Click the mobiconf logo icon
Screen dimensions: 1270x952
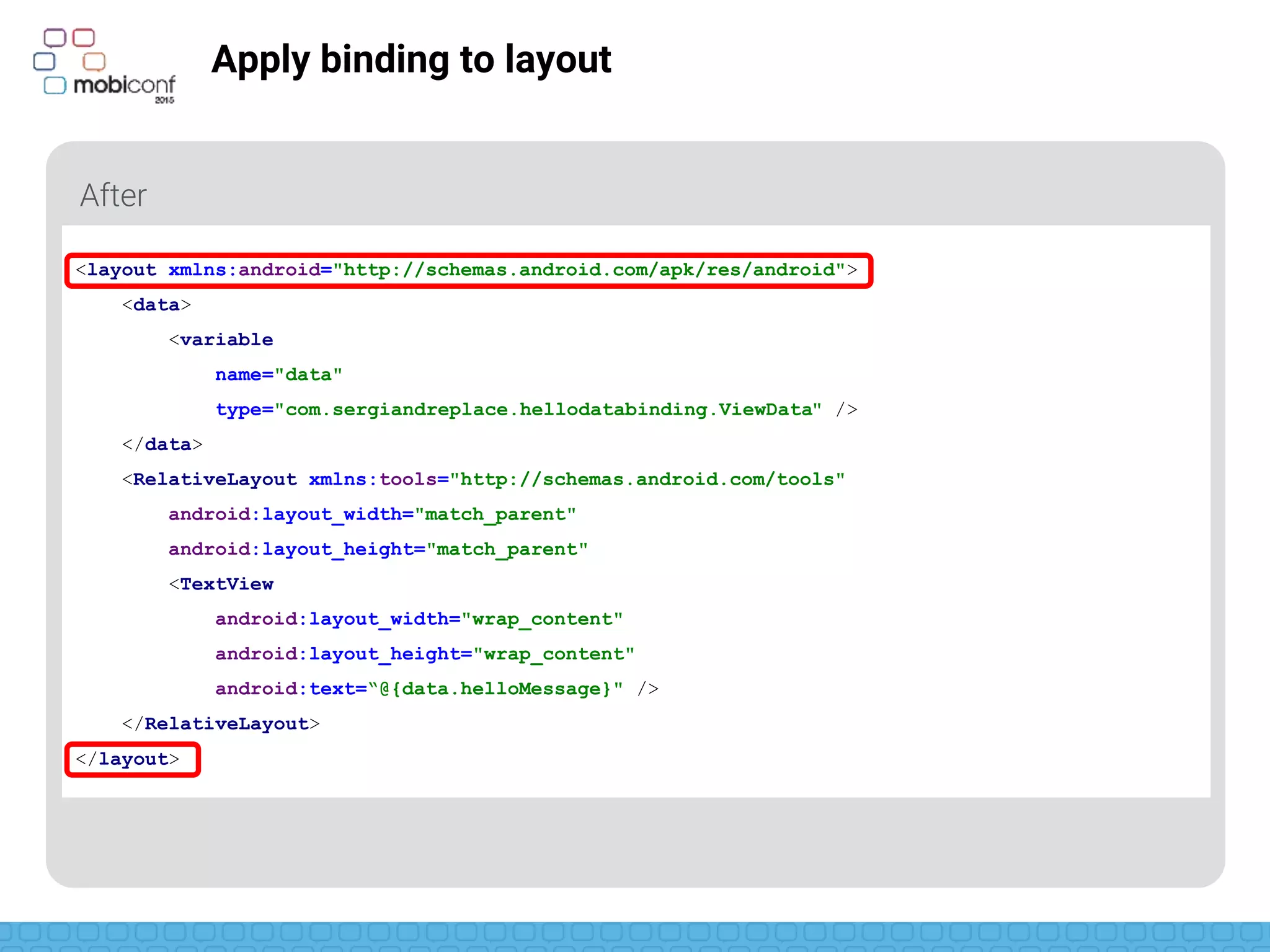(x=104, y=66)
